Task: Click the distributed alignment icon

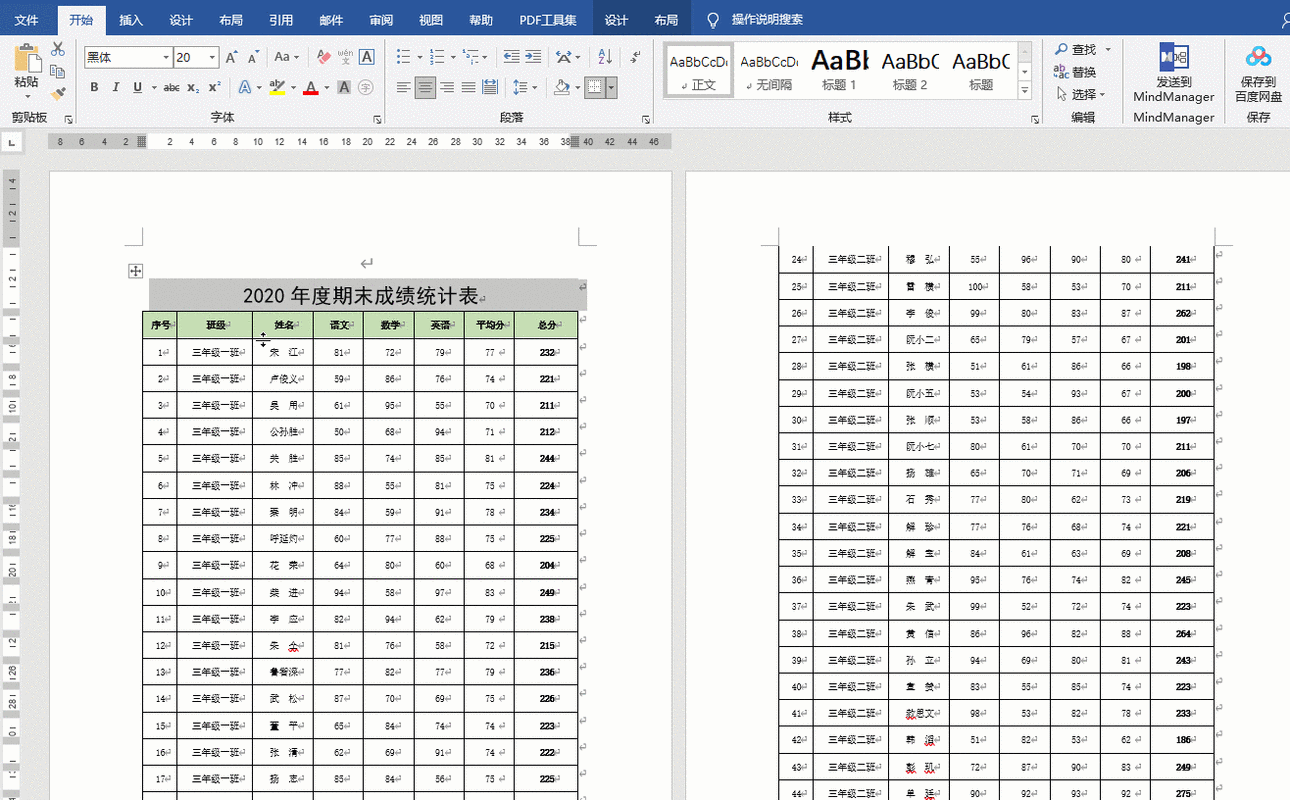Action: click(x=489, y=87)
